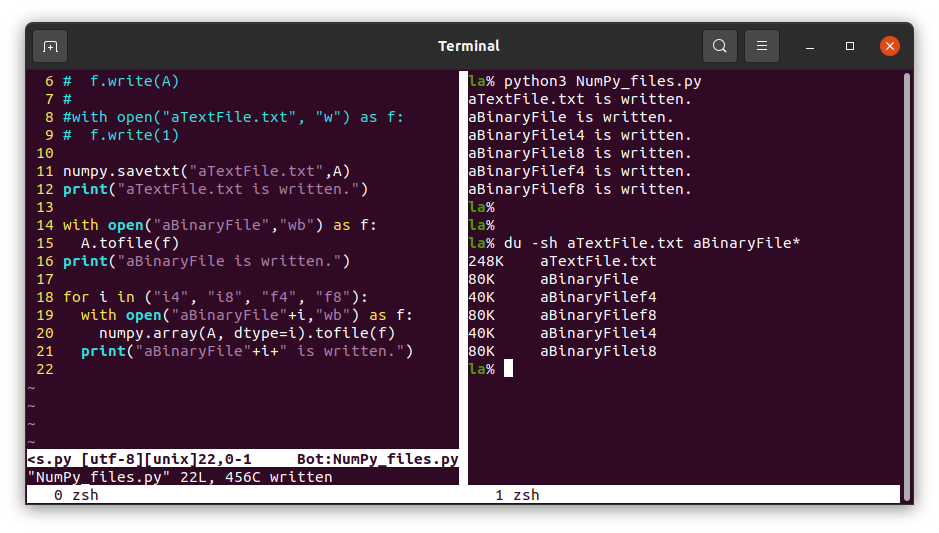Click the 248K aTextFile.txt output row
The width and height of the screenshot is (939, 533).
[x=562, y=261]
